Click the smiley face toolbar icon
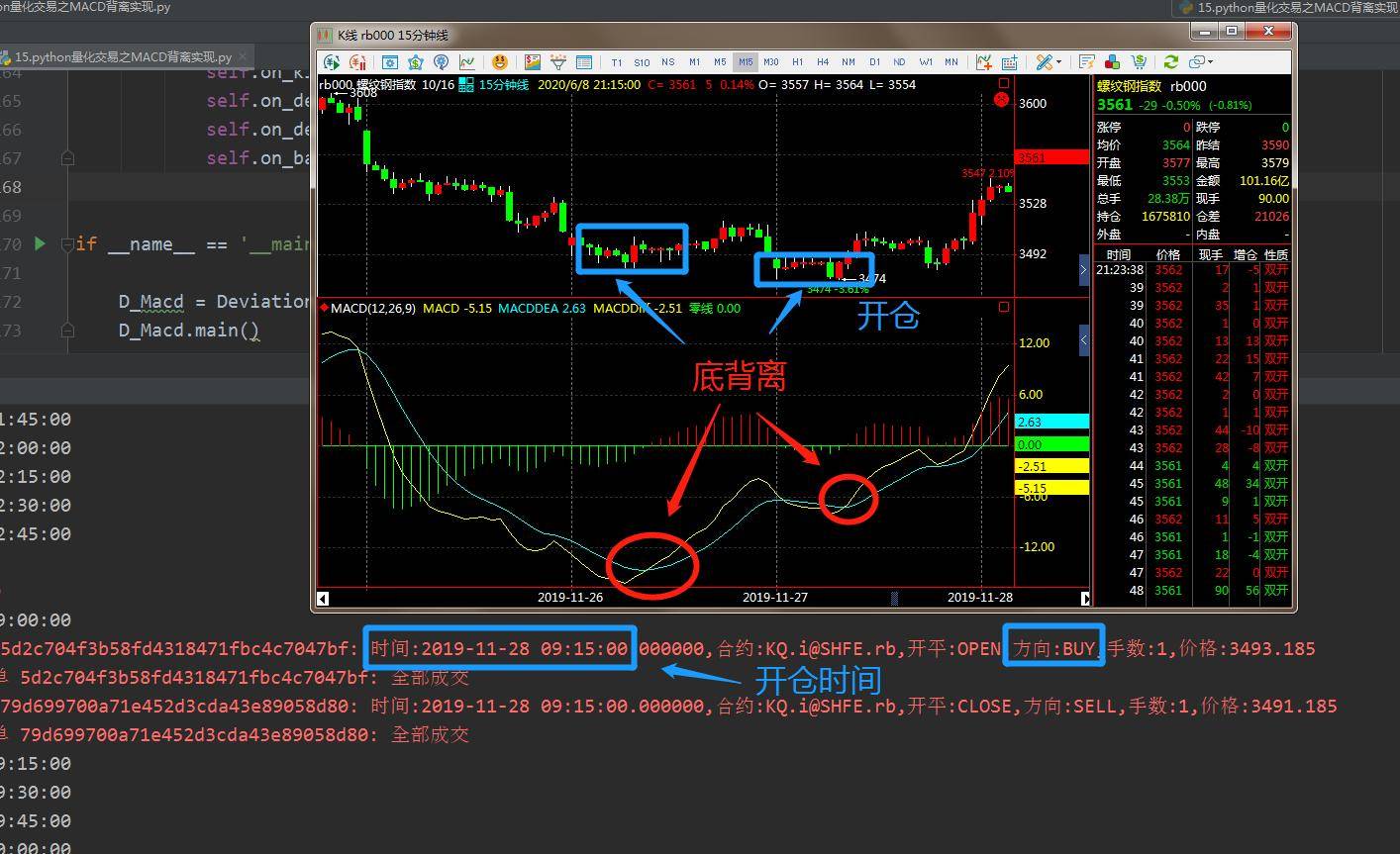Screen dimensions: 1400x854 coord(500,61)
